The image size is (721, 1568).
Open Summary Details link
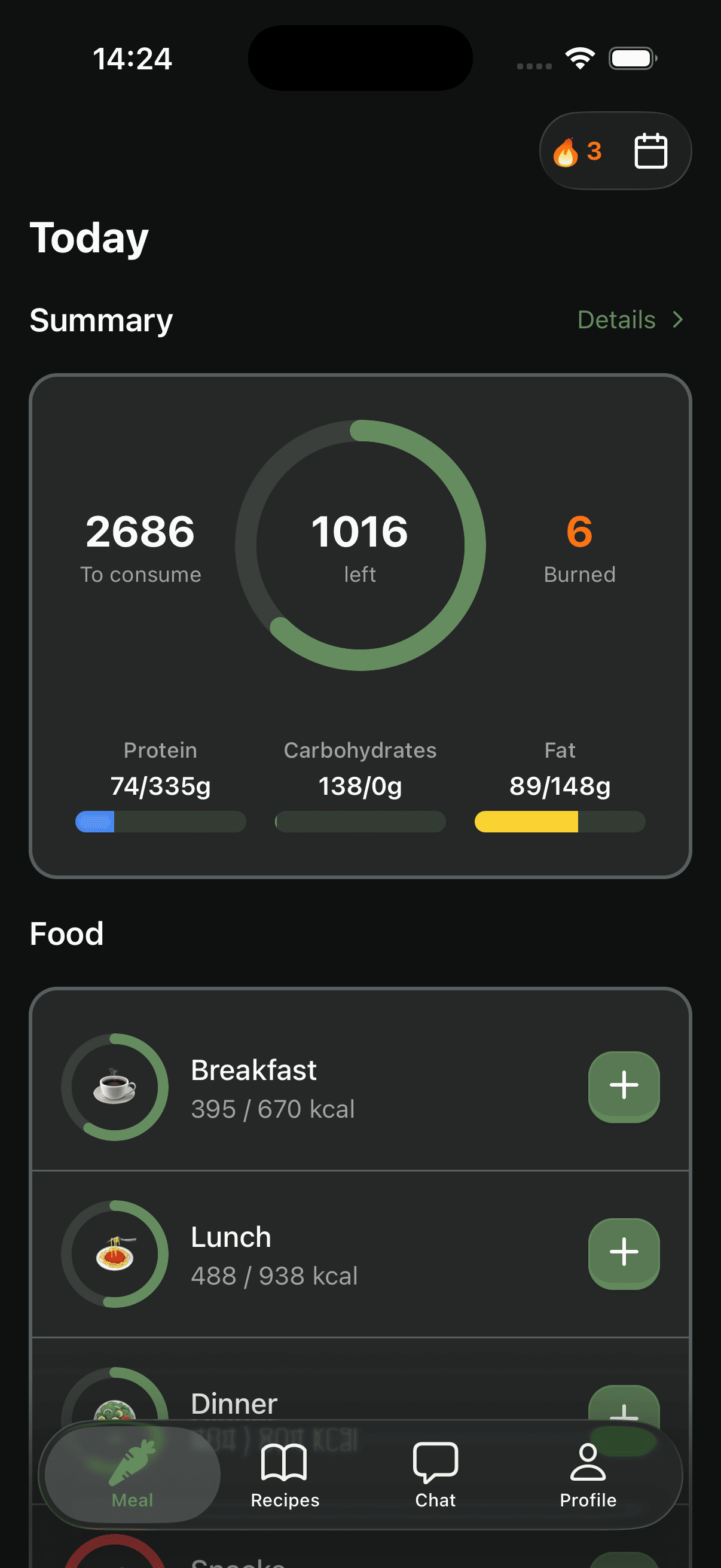pyautogui.click(x=616, y=320)
